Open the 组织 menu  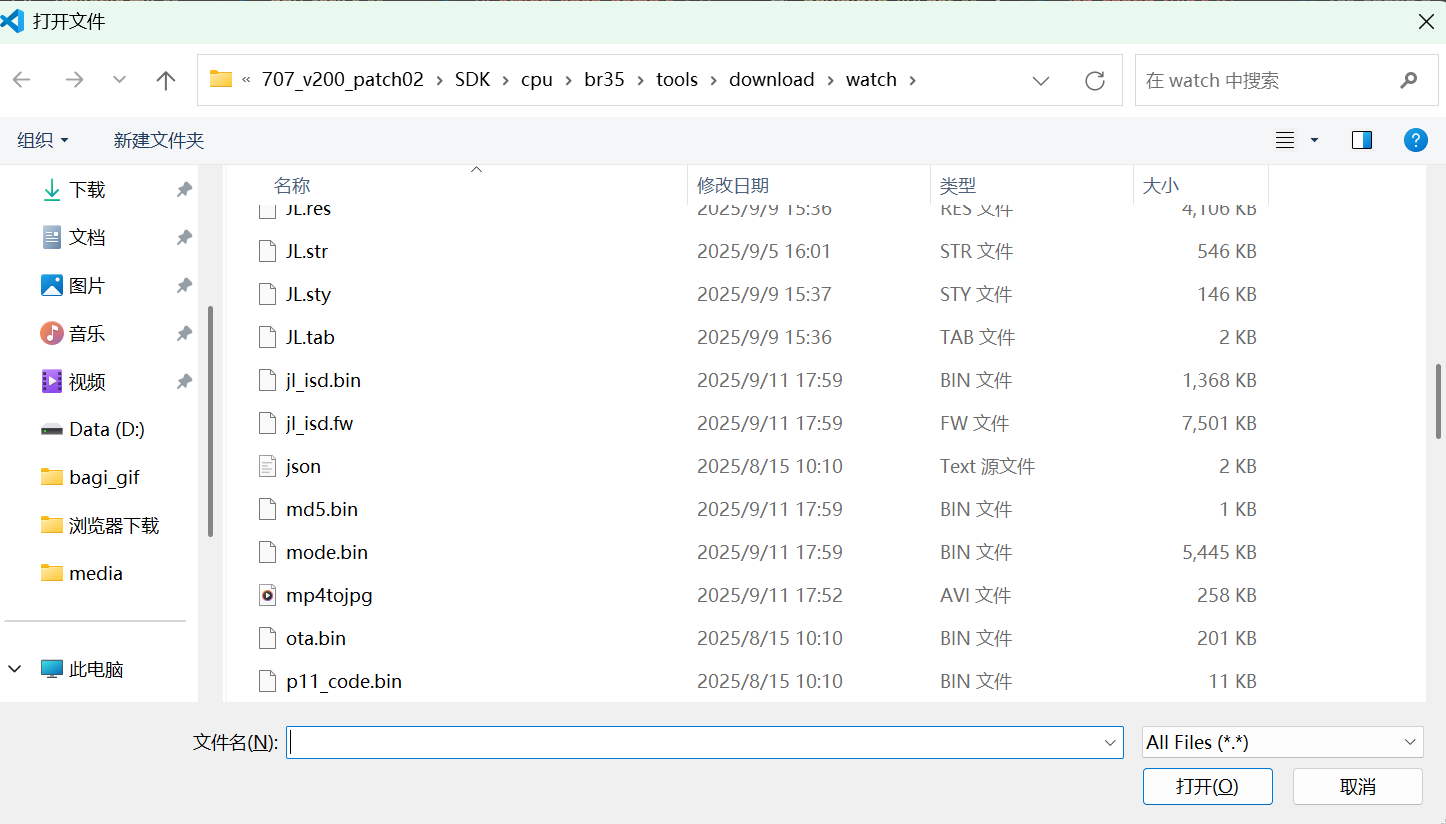(x=43, y=140)
